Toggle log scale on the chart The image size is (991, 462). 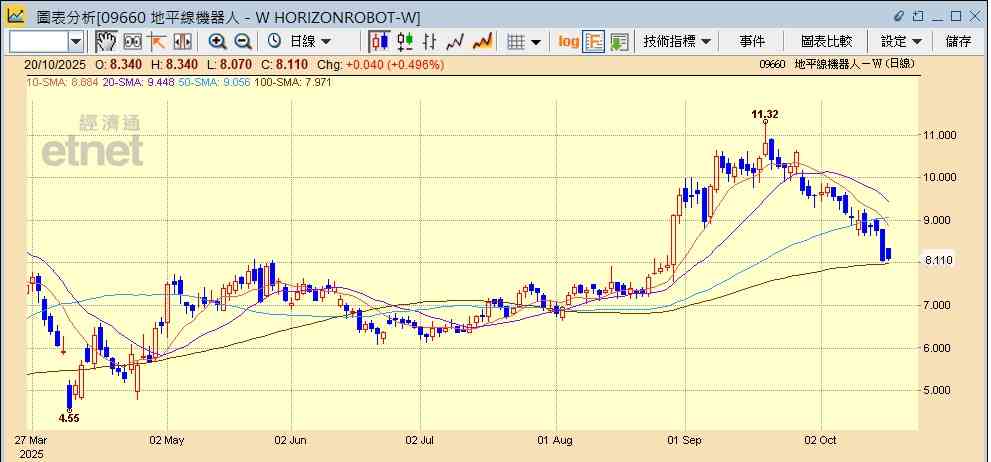pos(568,41)
